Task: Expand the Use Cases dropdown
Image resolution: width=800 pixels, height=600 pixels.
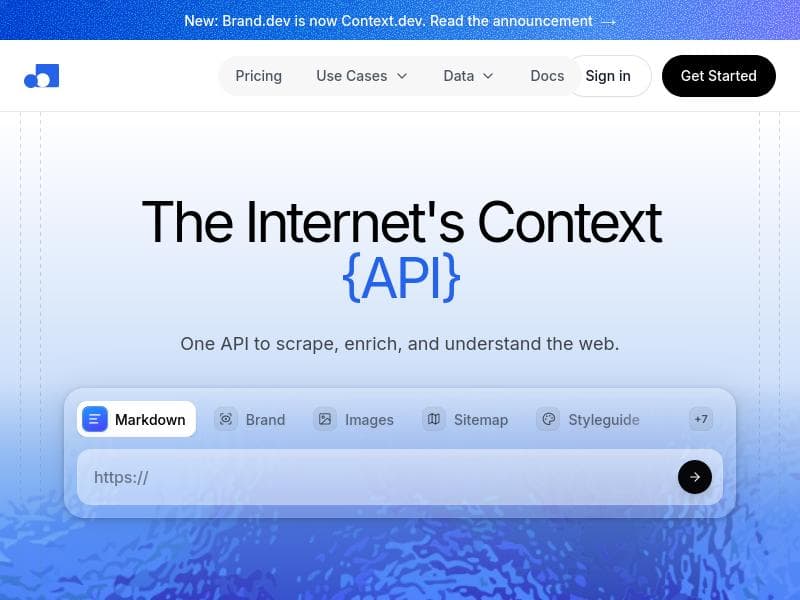Action: (x=361, y=75)
